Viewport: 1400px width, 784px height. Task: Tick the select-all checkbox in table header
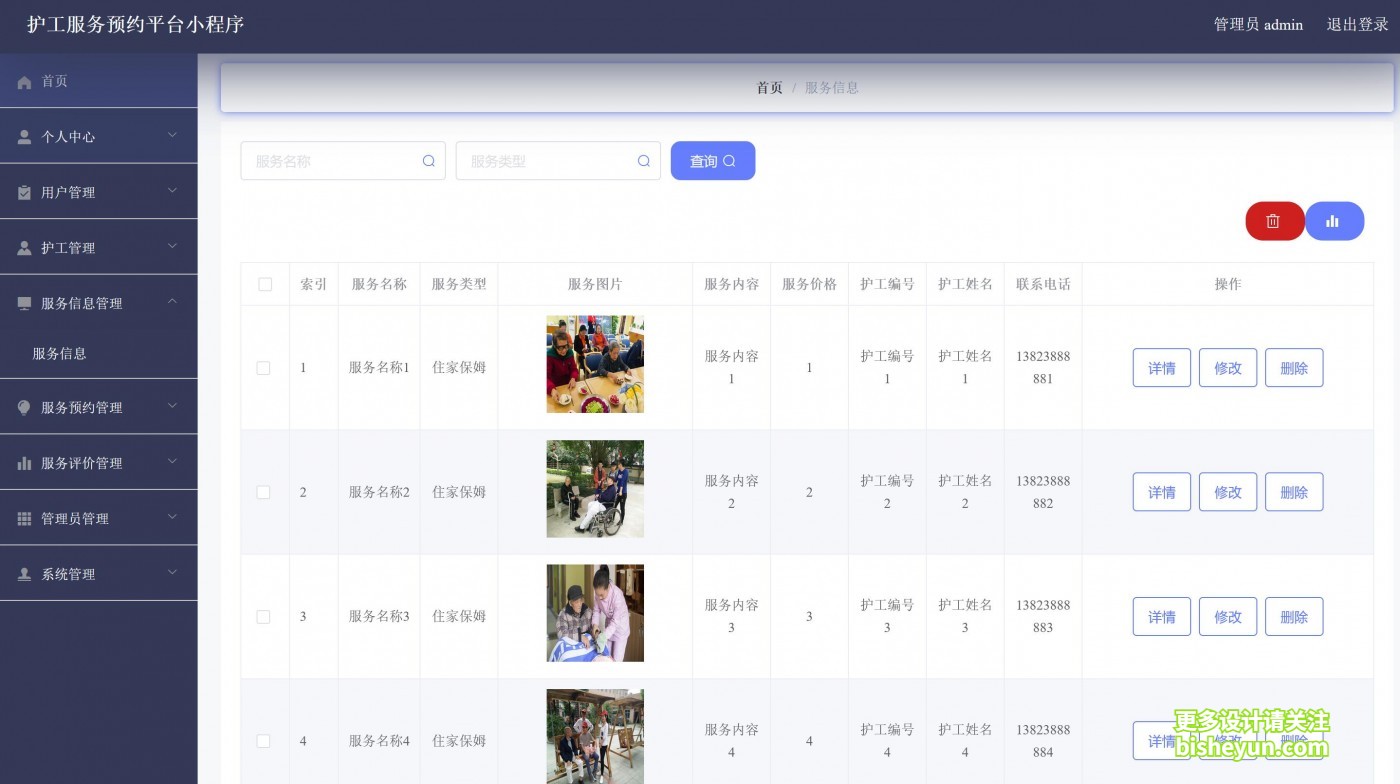[x=265, y=284]
